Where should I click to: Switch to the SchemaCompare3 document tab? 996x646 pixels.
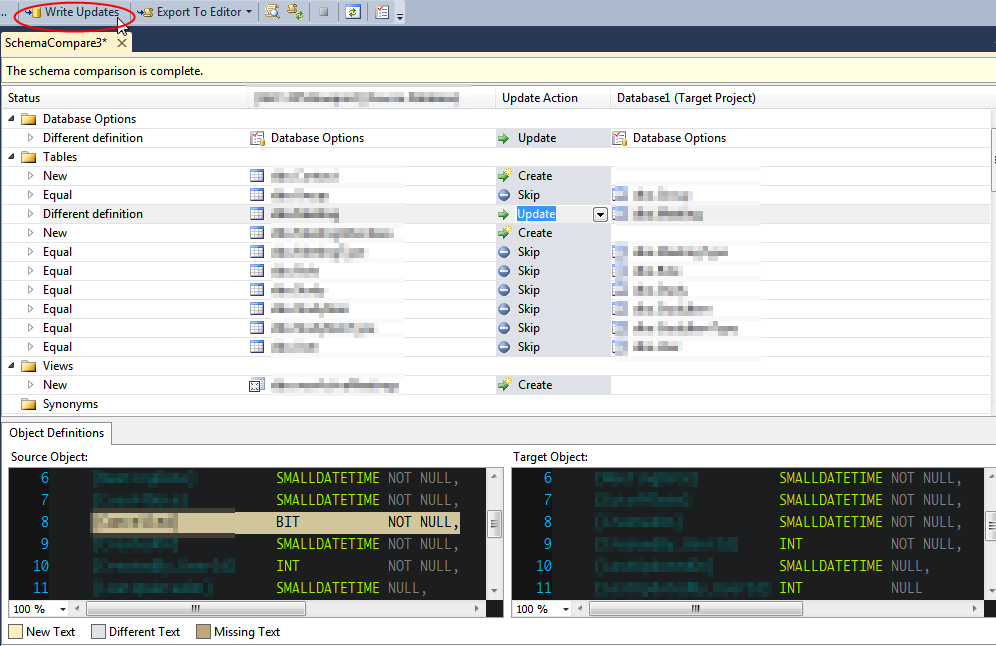[x=54, y=43]
